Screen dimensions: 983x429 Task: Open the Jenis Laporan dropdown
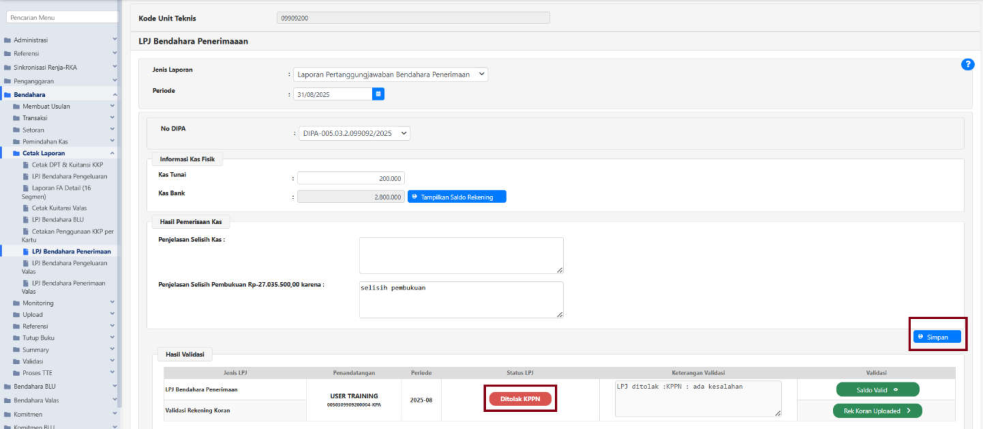[391, 74]
